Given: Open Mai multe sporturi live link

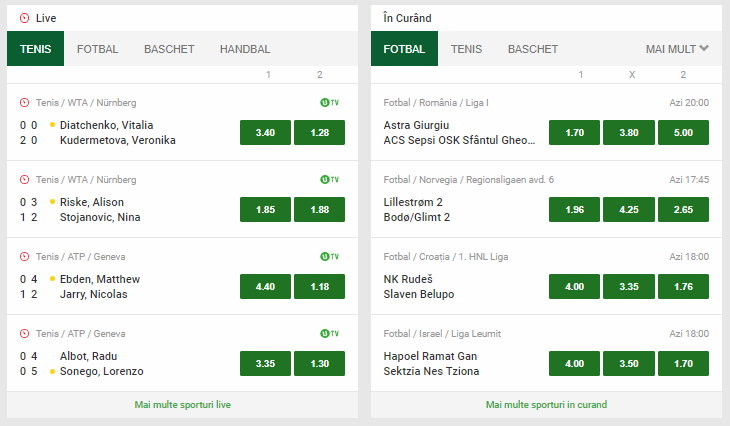Looking at the screenshot, I should tap(183, 405).
